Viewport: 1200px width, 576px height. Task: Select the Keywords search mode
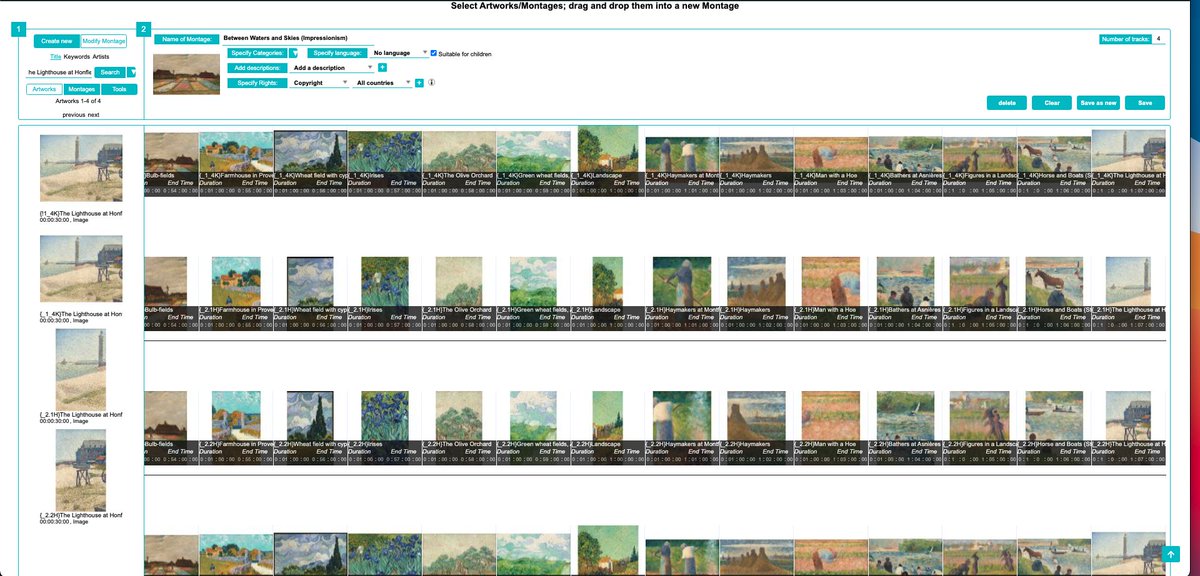coord(77,57)
